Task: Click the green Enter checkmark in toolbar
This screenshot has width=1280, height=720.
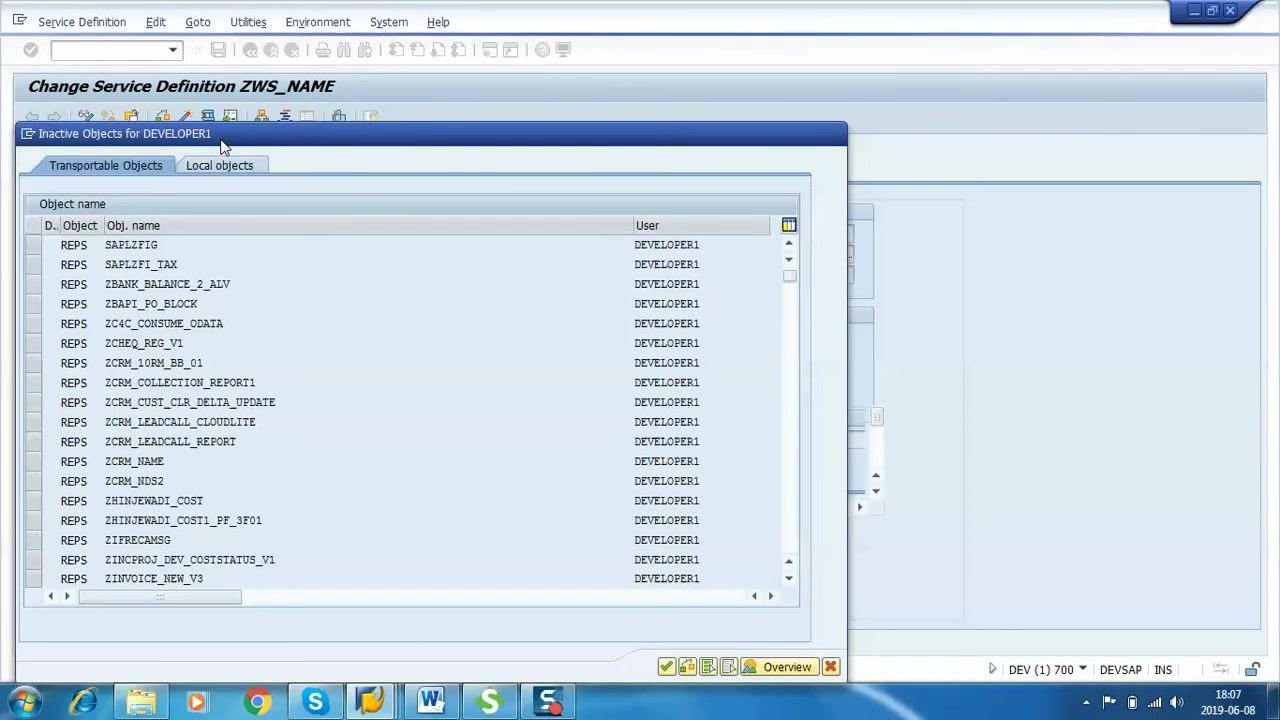Action: click(x=31, y=50)
